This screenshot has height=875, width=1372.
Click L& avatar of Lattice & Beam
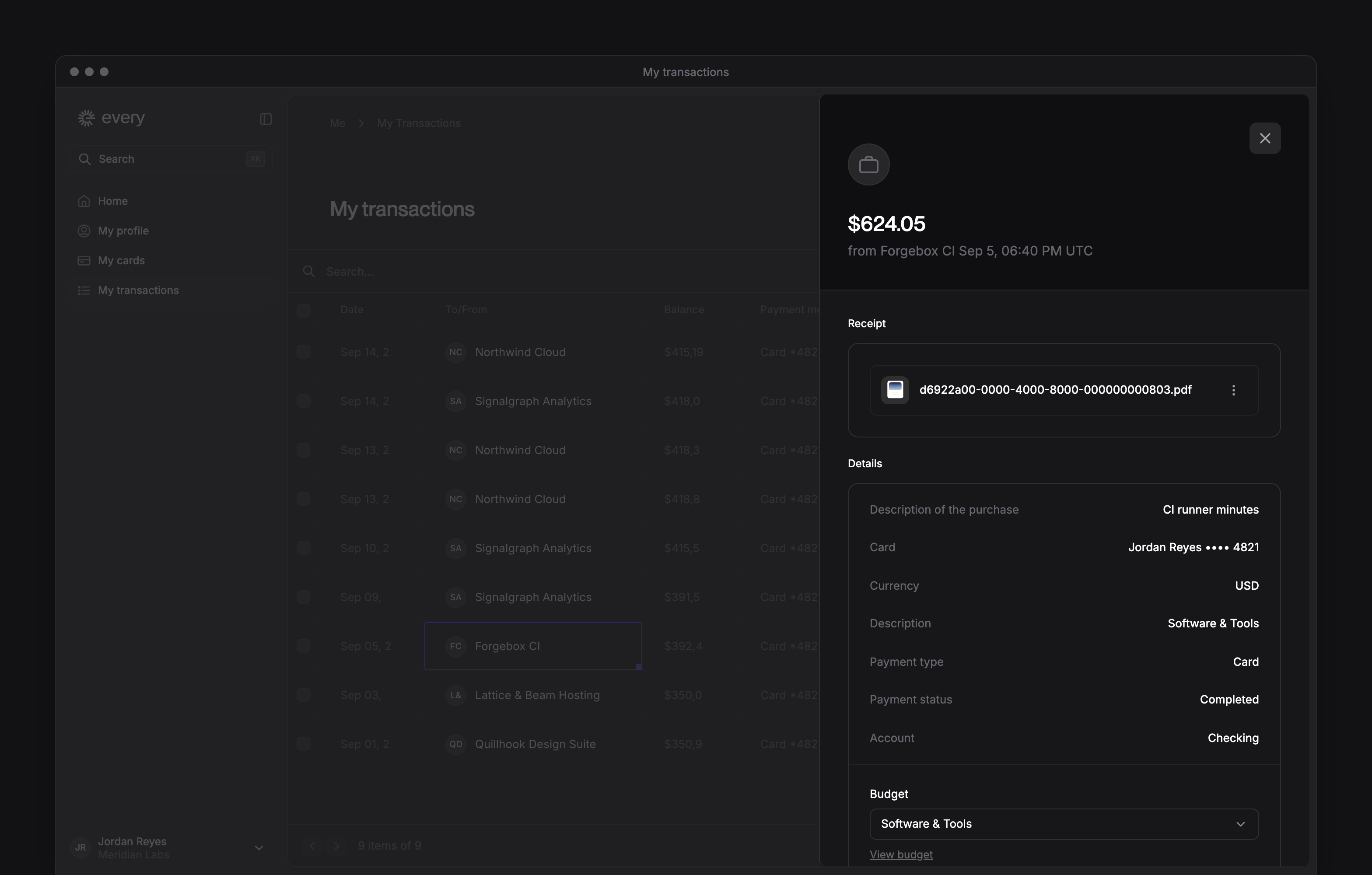[455, 695]
